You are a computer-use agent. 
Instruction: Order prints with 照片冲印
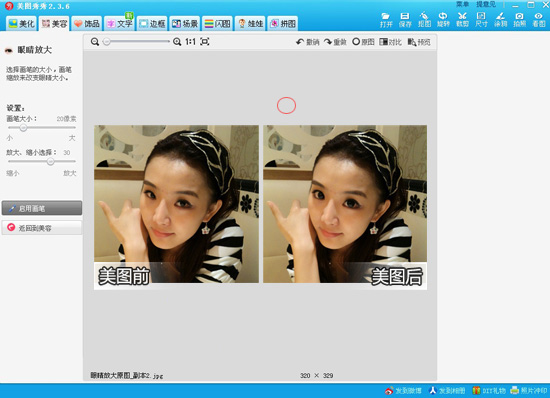pos(529,391)
